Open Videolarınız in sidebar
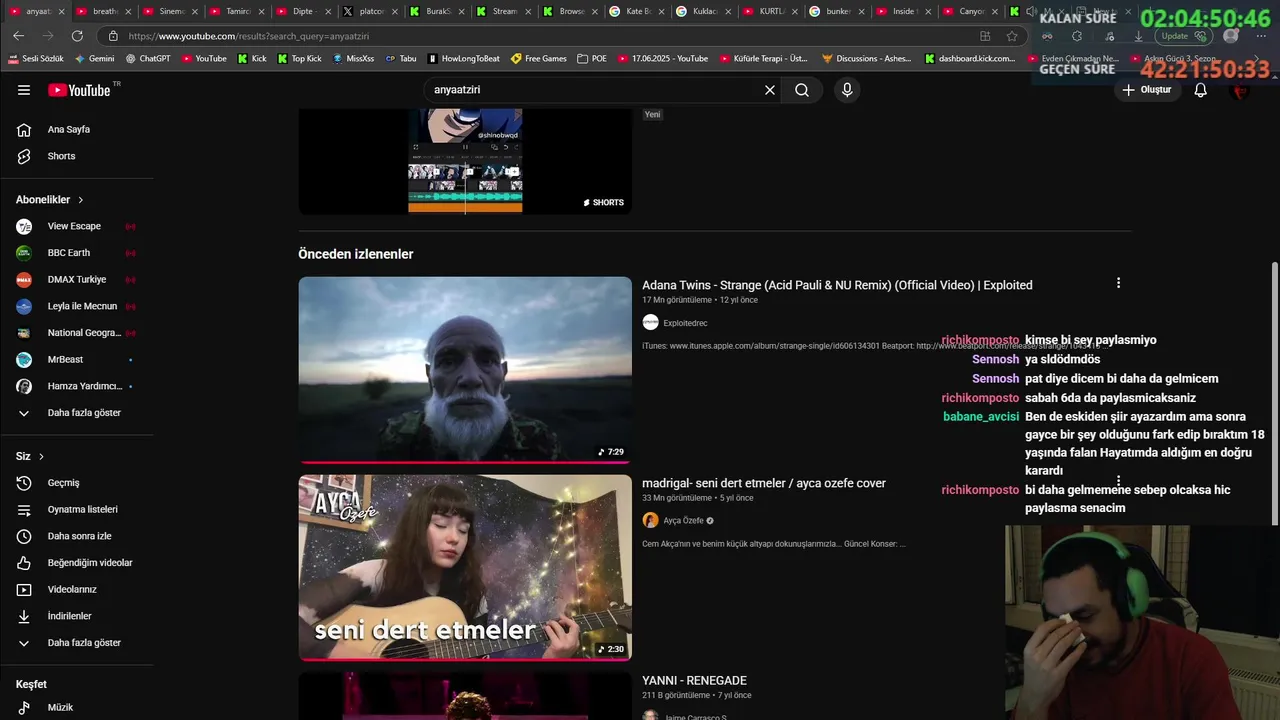1280x720 pixels. 77,589
